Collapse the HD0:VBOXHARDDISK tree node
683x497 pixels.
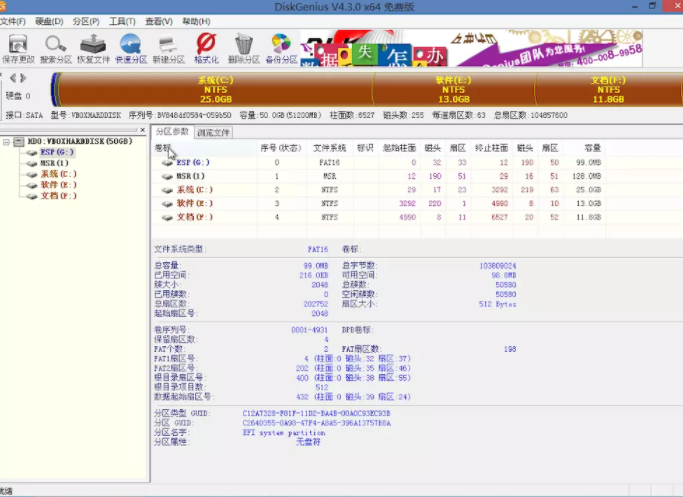pyautogui.click(x=6, y=142)
